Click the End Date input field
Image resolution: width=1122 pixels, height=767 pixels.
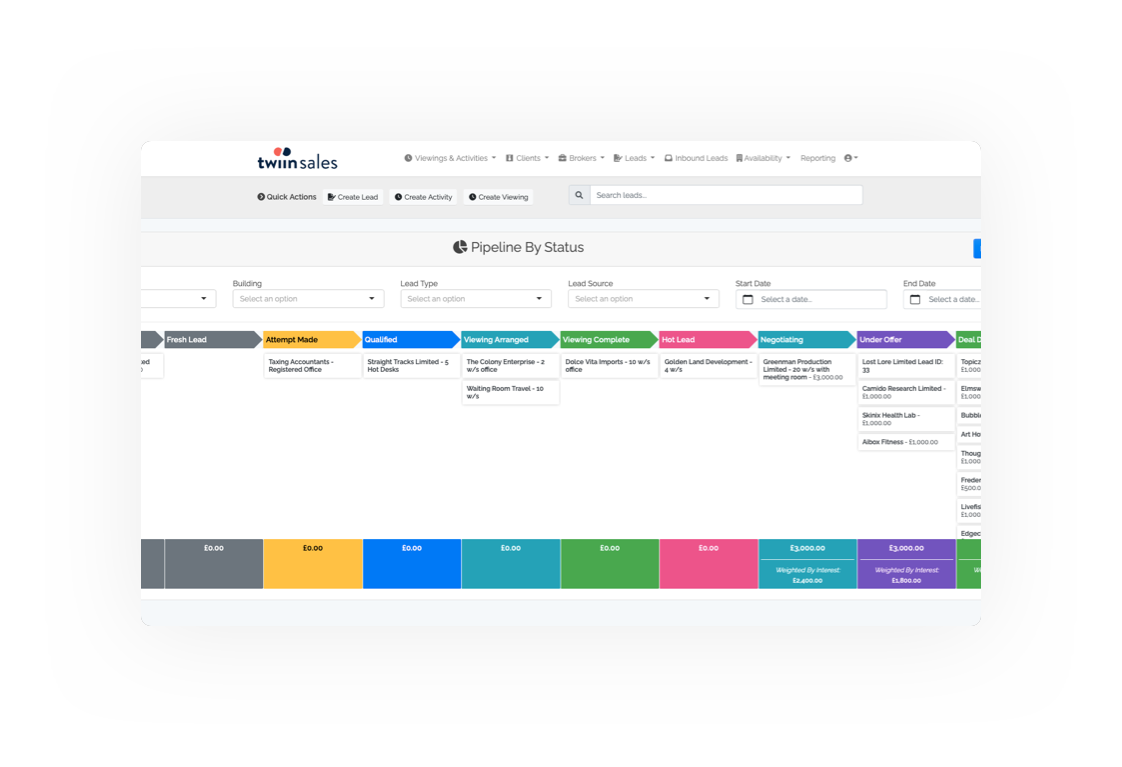(x=942, y=299)
